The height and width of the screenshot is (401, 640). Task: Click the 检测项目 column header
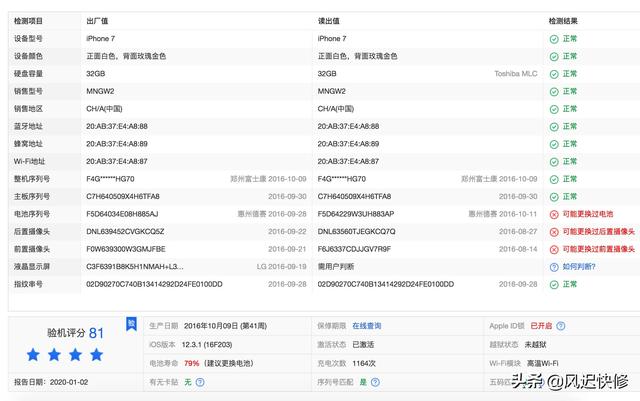coord(28,21)
